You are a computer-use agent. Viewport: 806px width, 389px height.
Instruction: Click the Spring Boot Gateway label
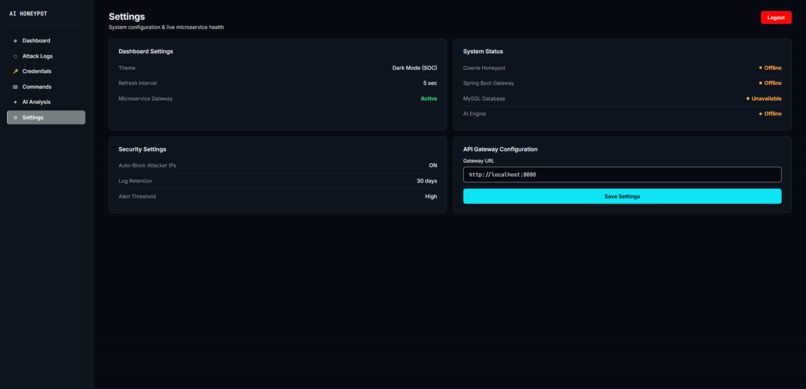coord(488,83)
